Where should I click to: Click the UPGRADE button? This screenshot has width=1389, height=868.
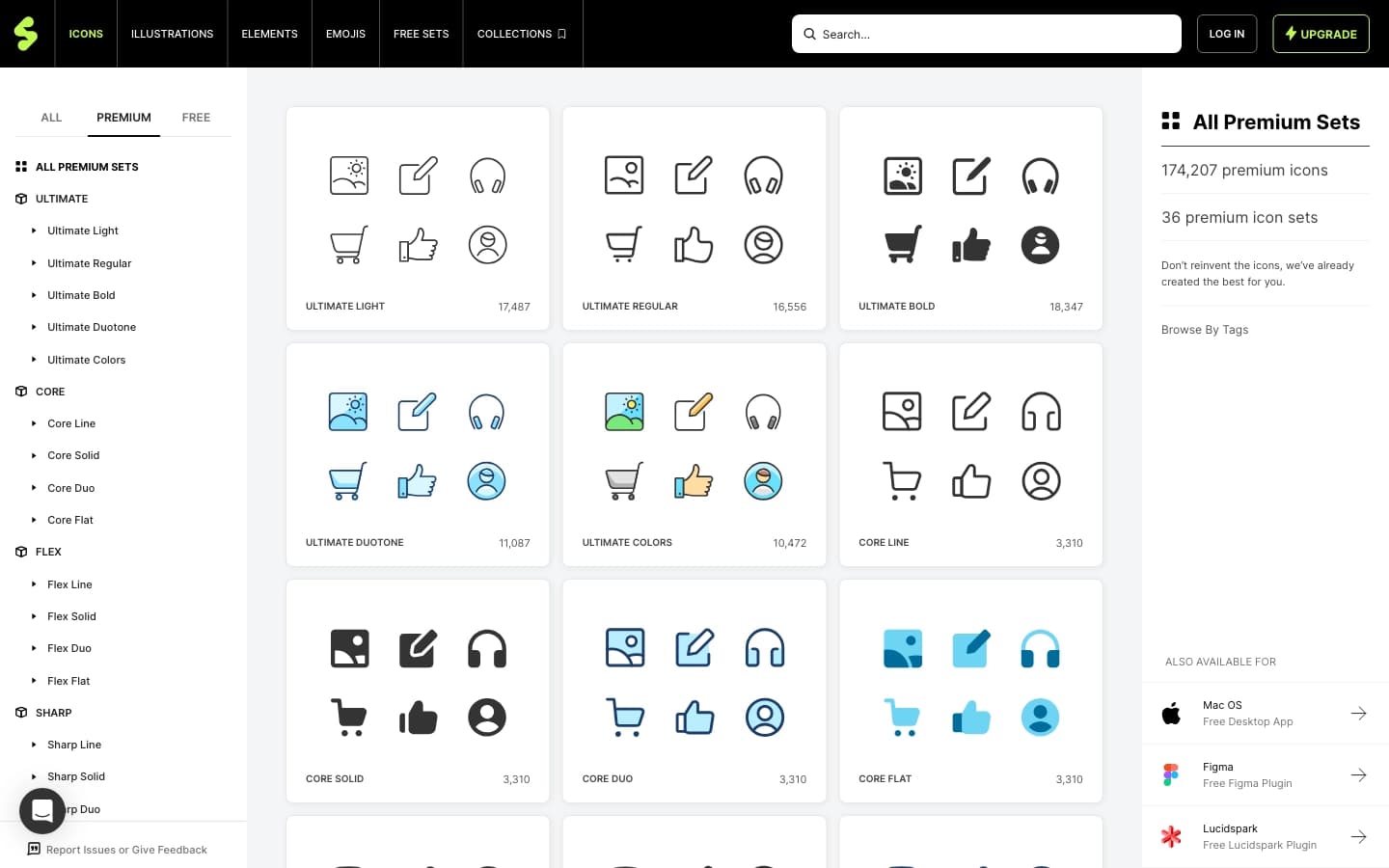pos(1321,34)
